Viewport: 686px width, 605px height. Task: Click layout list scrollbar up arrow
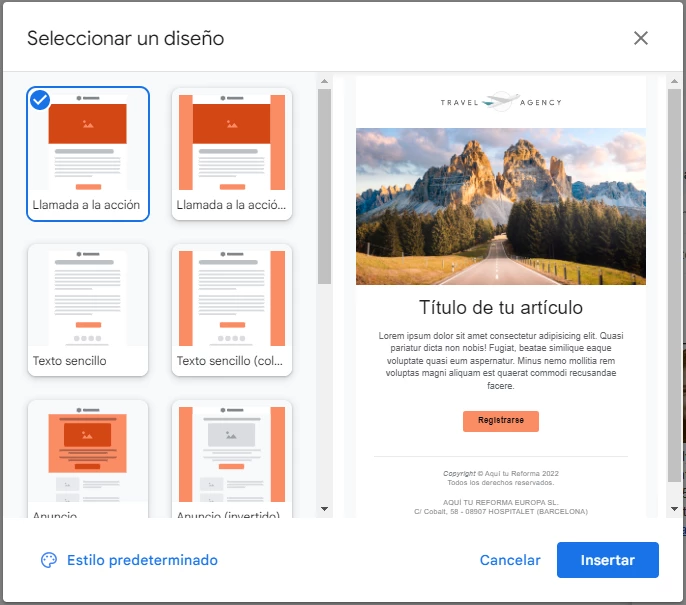coord(324,81)
